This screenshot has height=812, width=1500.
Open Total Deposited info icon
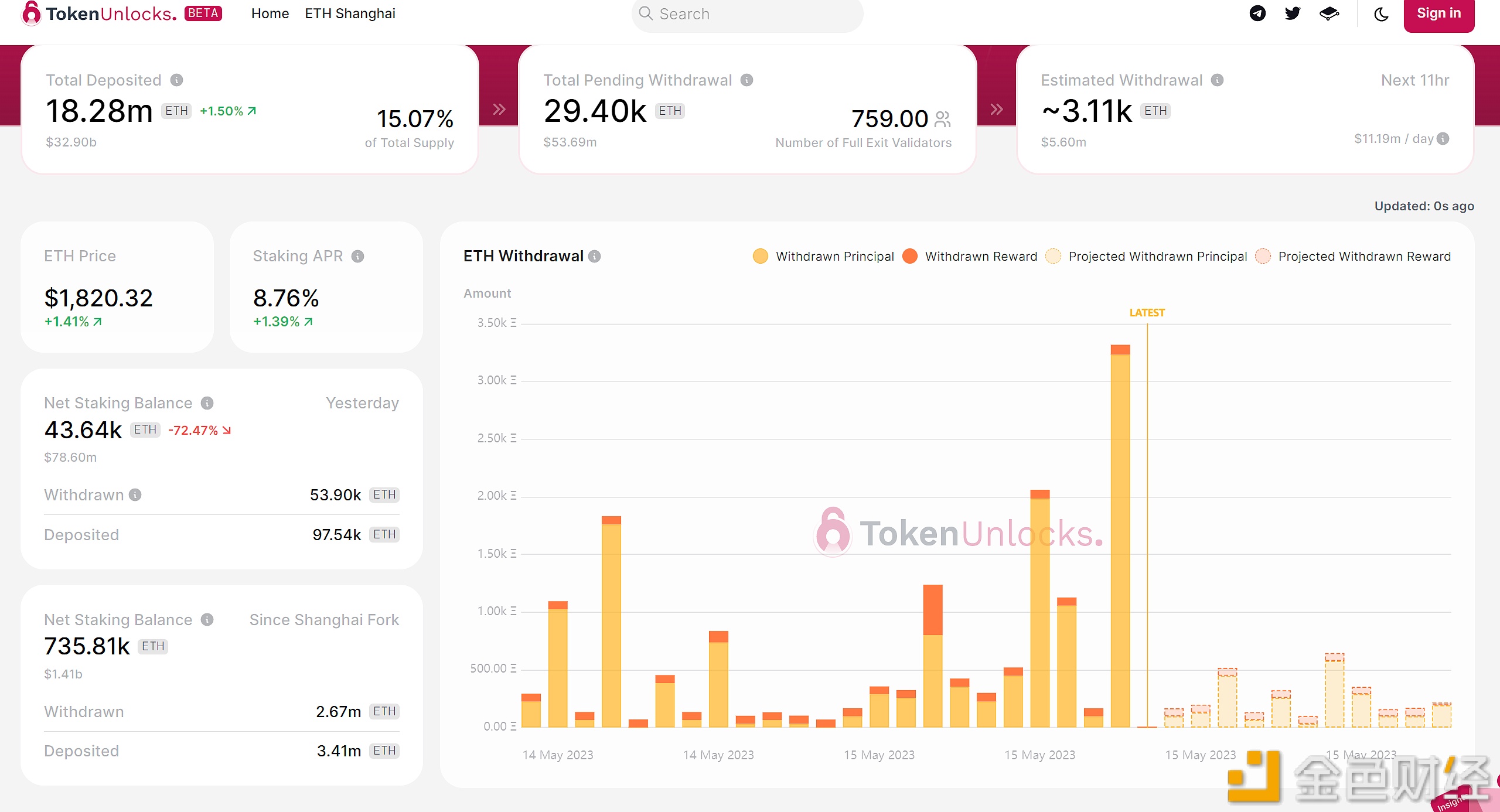(x=176, y=80)
